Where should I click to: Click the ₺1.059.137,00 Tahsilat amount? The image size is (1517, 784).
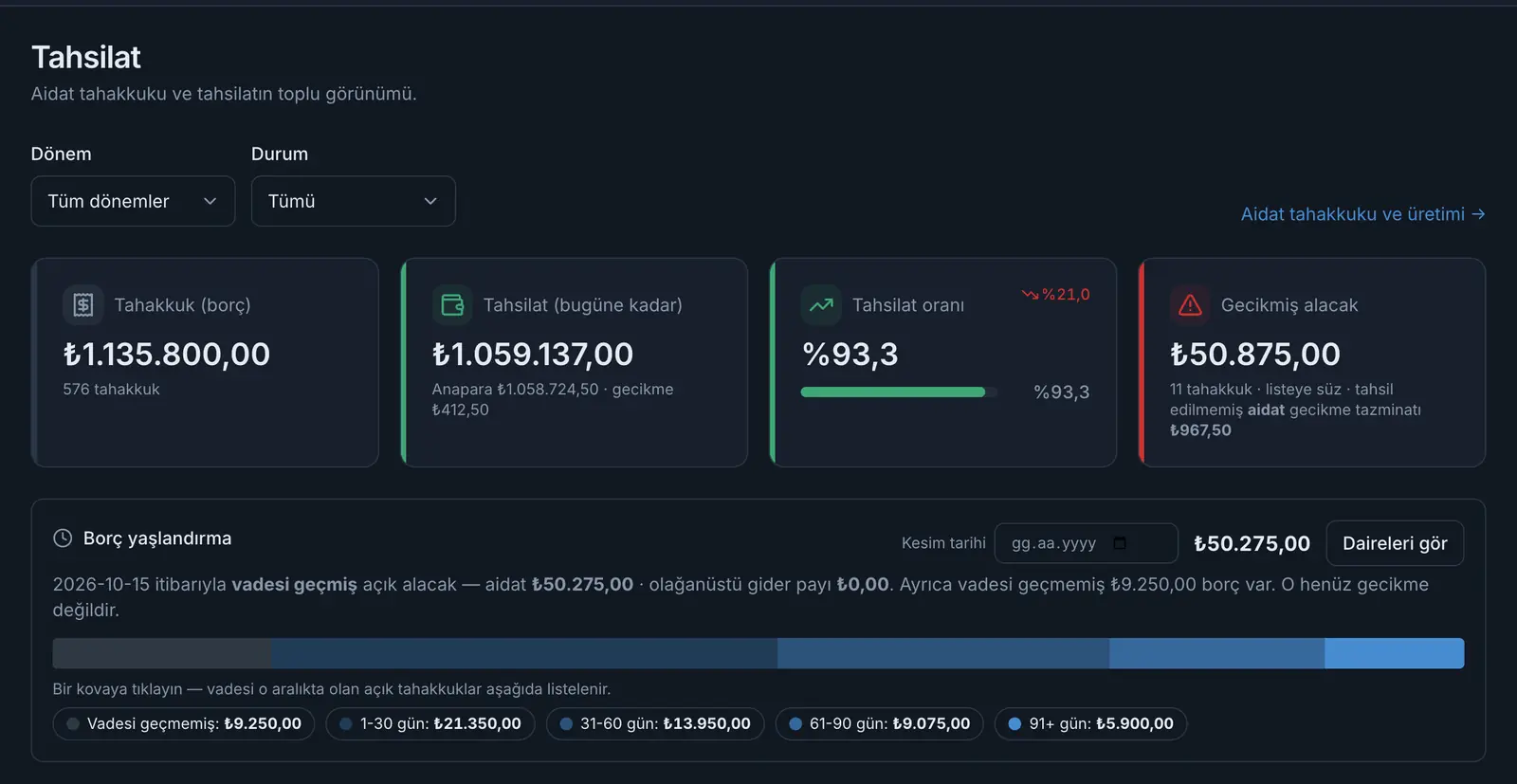point(533,354)
